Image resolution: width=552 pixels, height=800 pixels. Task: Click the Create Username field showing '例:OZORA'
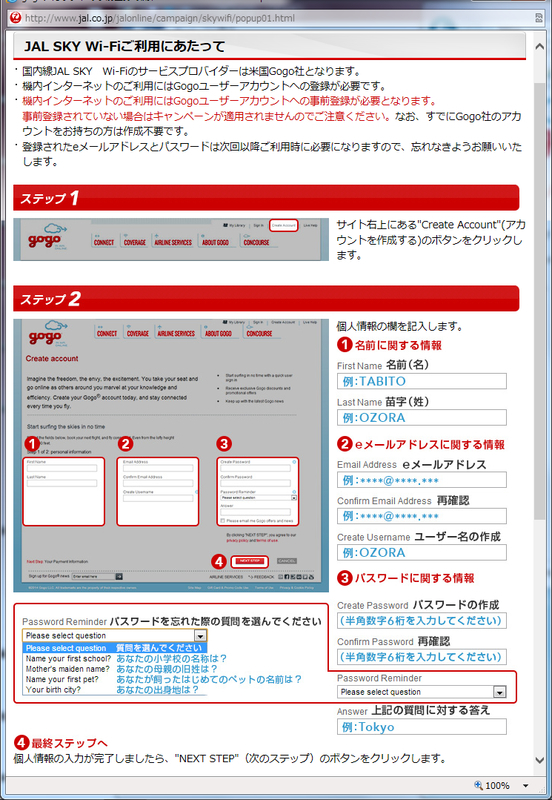421,552
